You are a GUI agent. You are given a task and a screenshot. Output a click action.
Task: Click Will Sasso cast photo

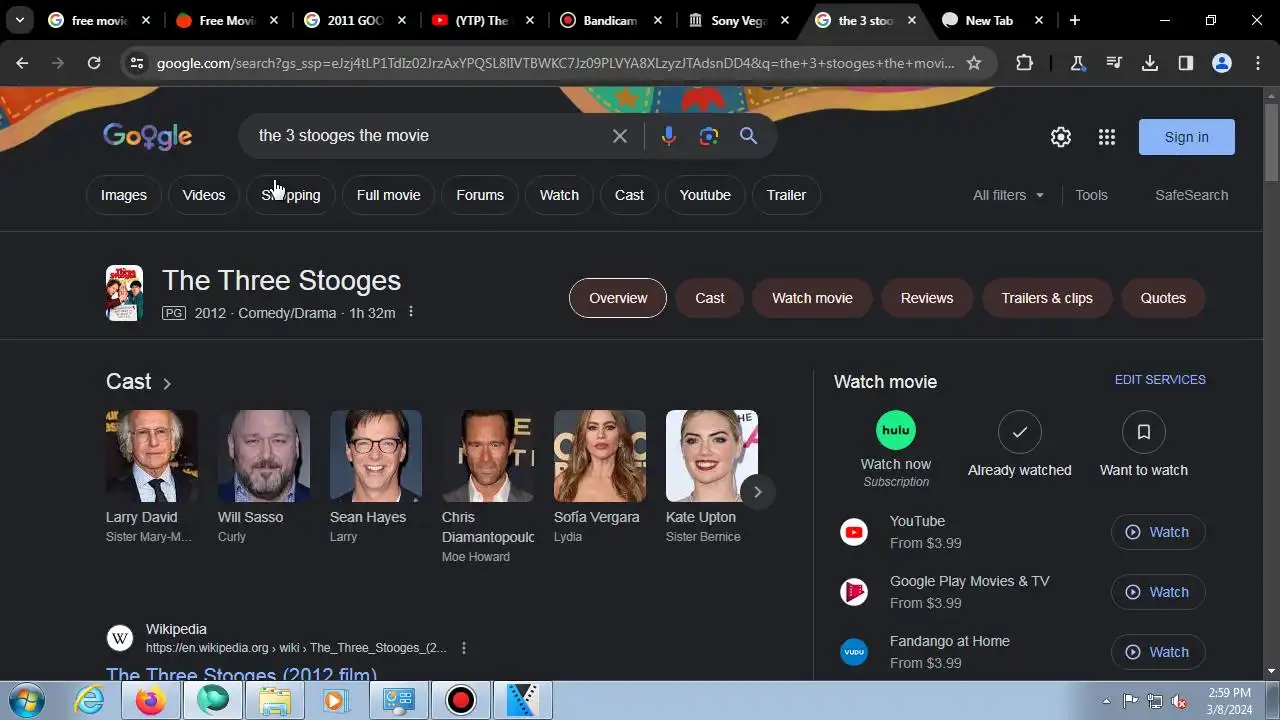tap(264, 456)
